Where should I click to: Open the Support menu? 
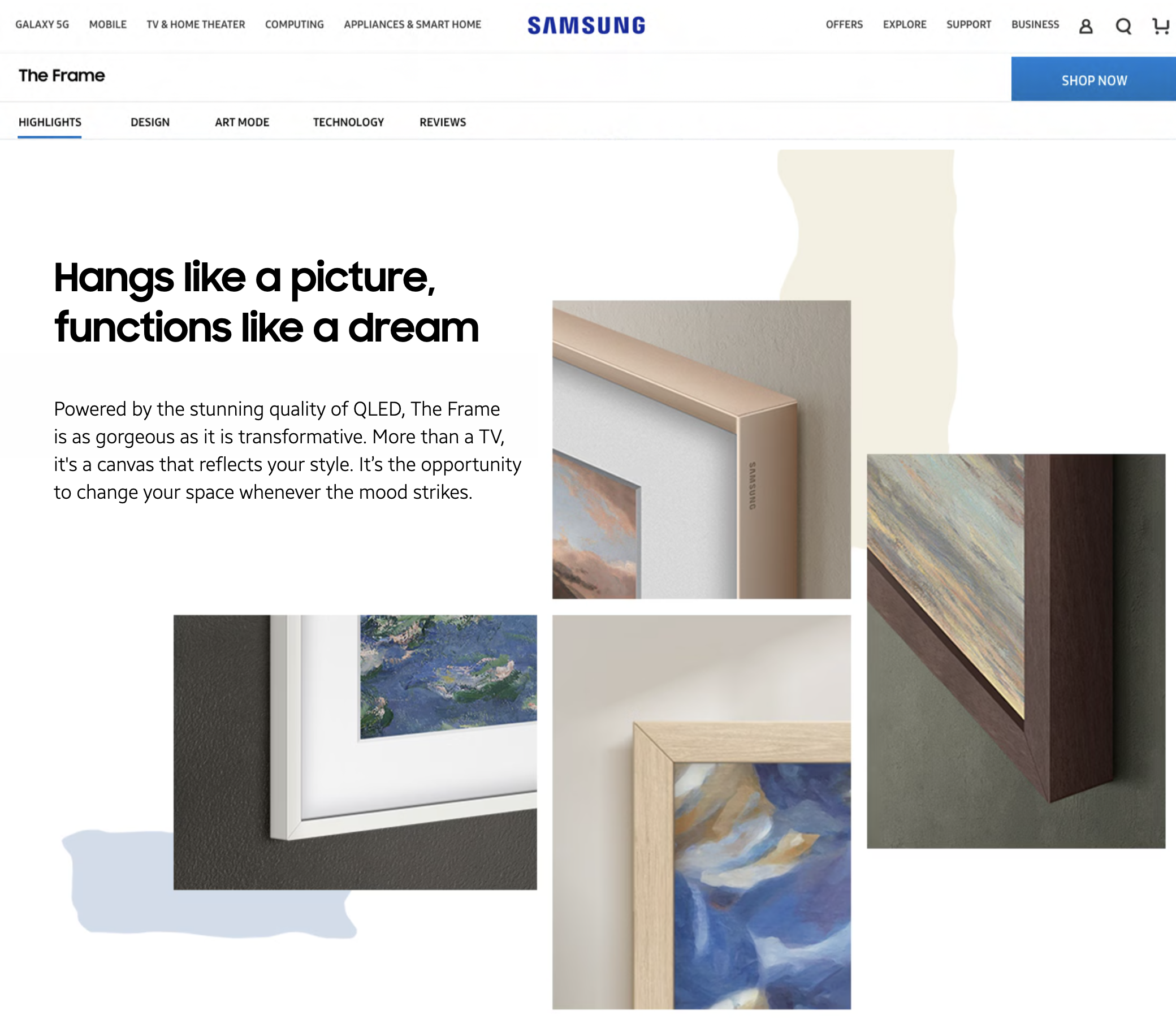[x=969, y=25]
